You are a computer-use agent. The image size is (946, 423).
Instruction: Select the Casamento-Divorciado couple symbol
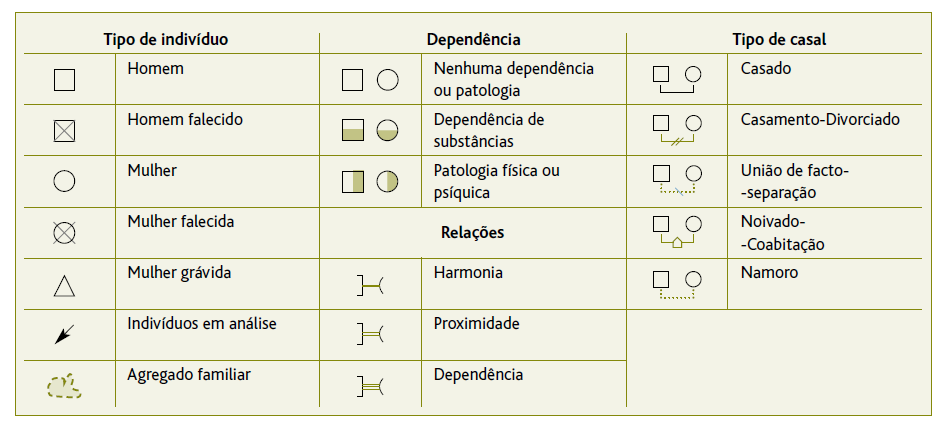click(x=675, y=130)
